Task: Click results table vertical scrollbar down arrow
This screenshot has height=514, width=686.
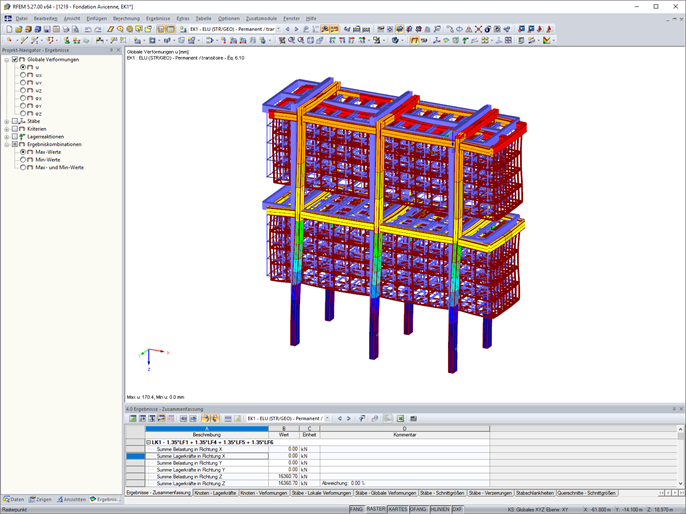Action: tap(680, 483)
